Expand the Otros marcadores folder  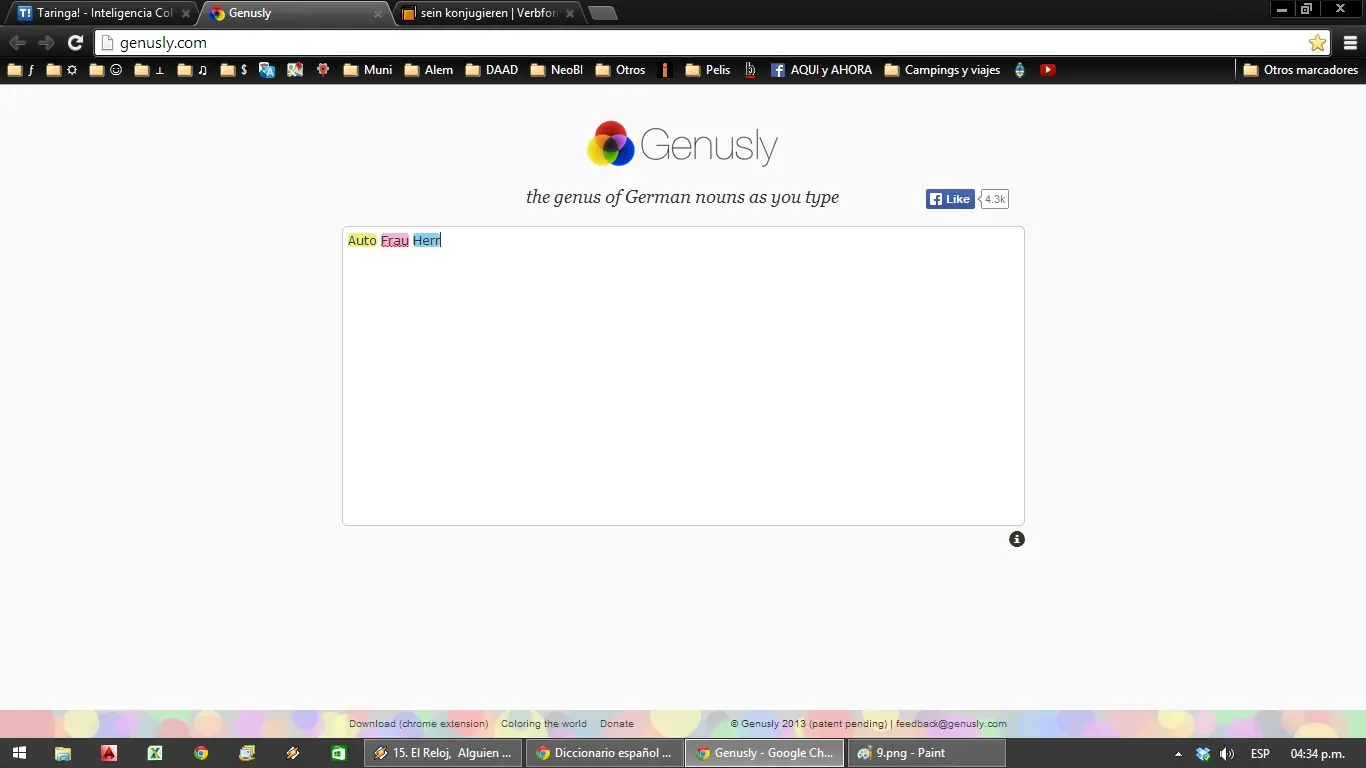click(1300, 70)
